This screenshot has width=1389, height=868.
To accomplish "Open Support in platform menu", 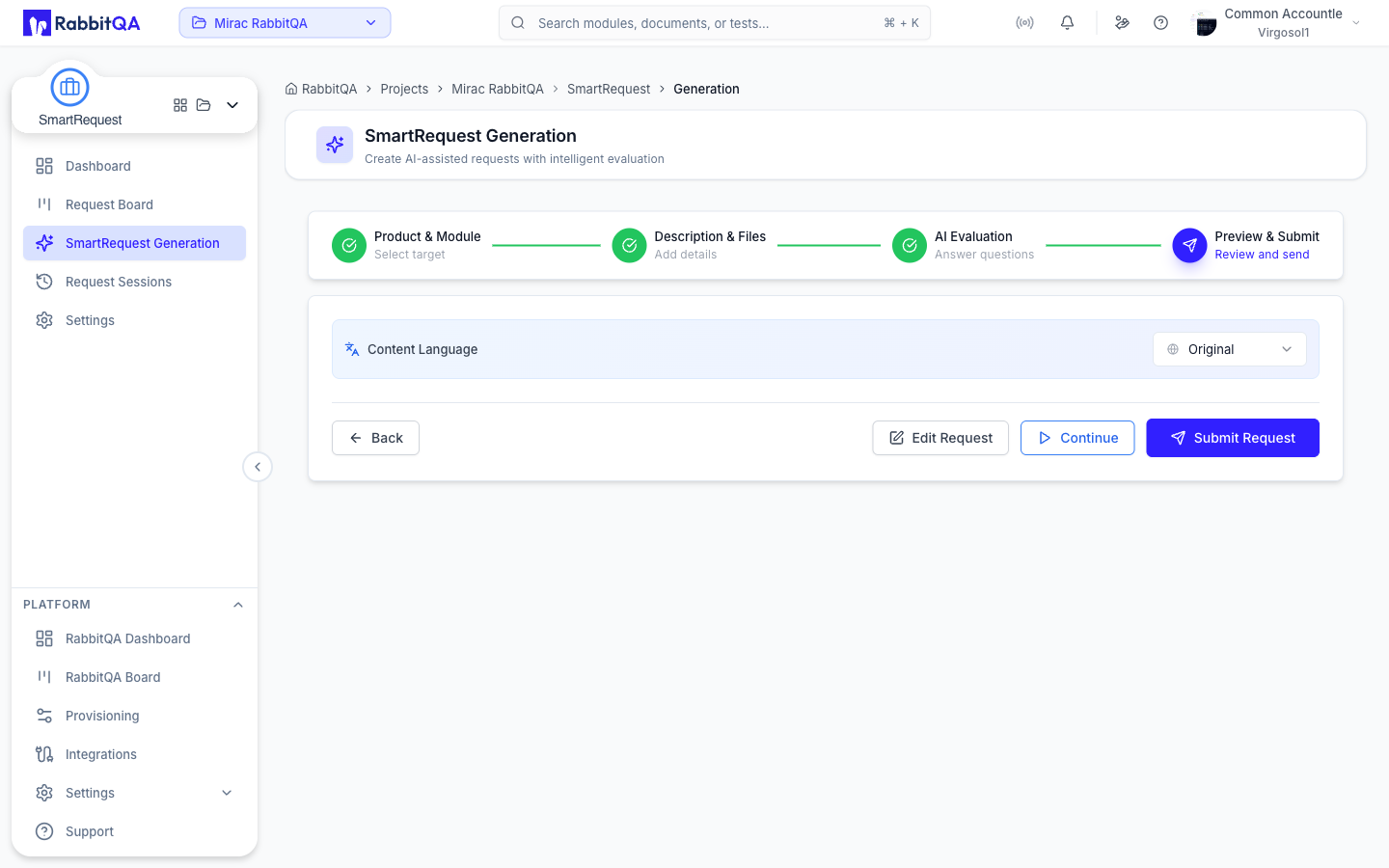I will coord(134,831).
